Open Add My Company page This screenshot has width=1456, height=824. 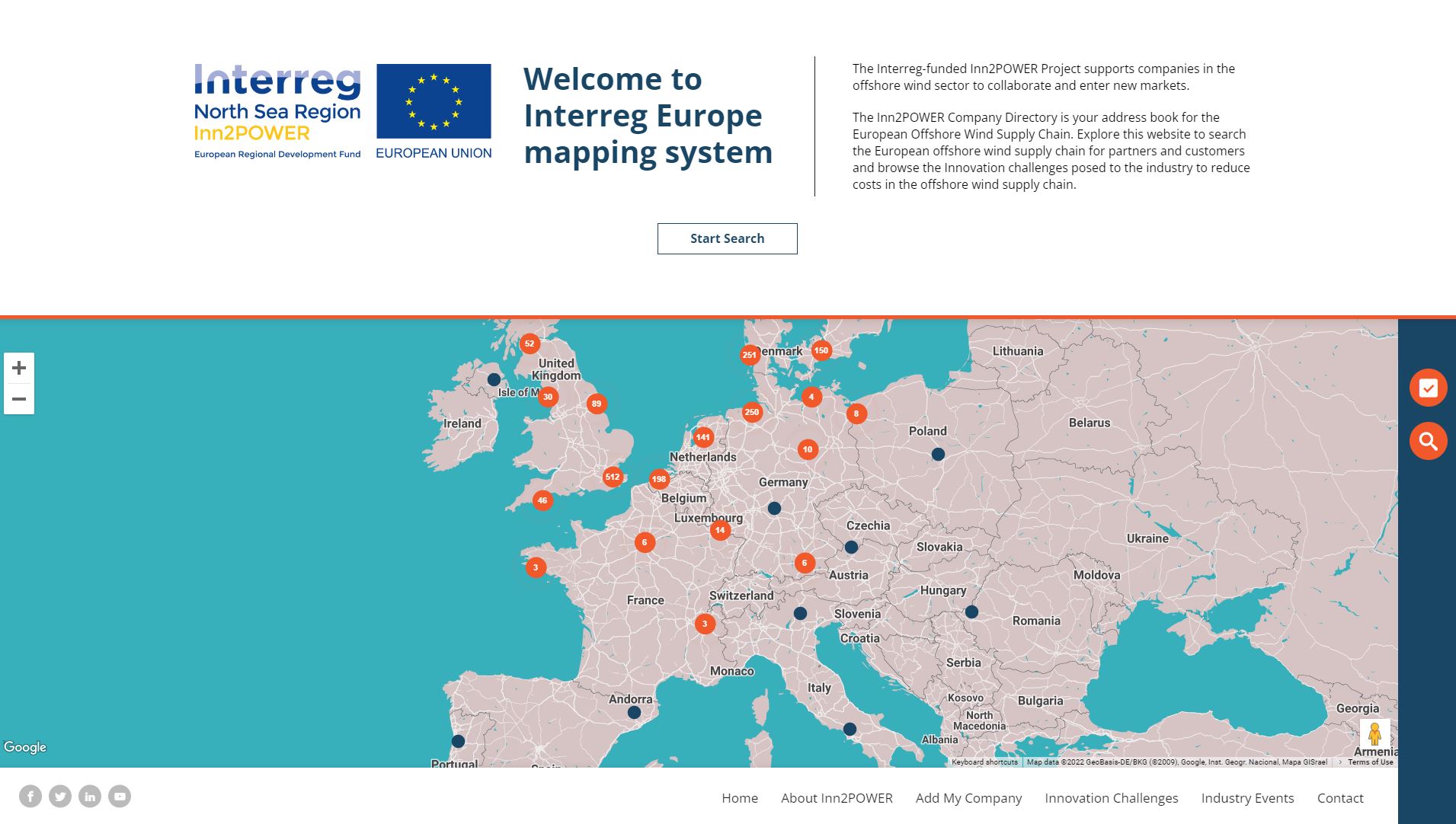coord(968,798)
